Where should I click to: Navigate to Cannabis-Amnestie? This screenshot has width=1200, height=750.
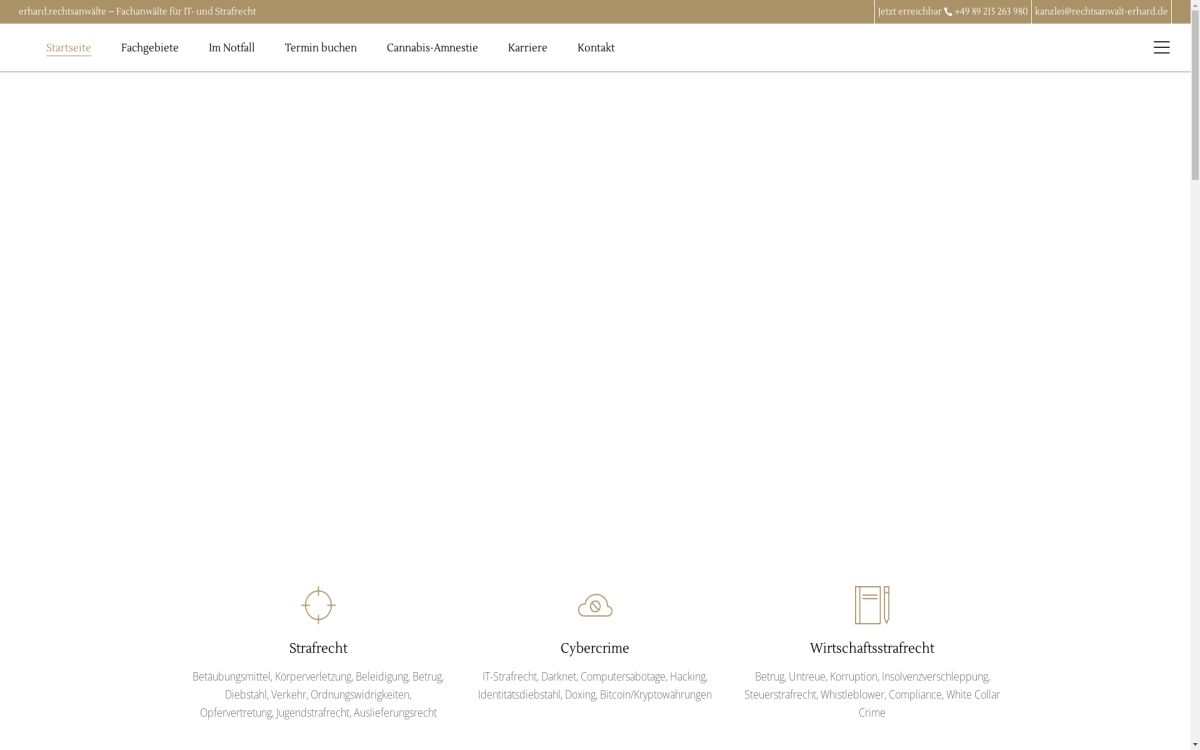[x=432, y=48]
